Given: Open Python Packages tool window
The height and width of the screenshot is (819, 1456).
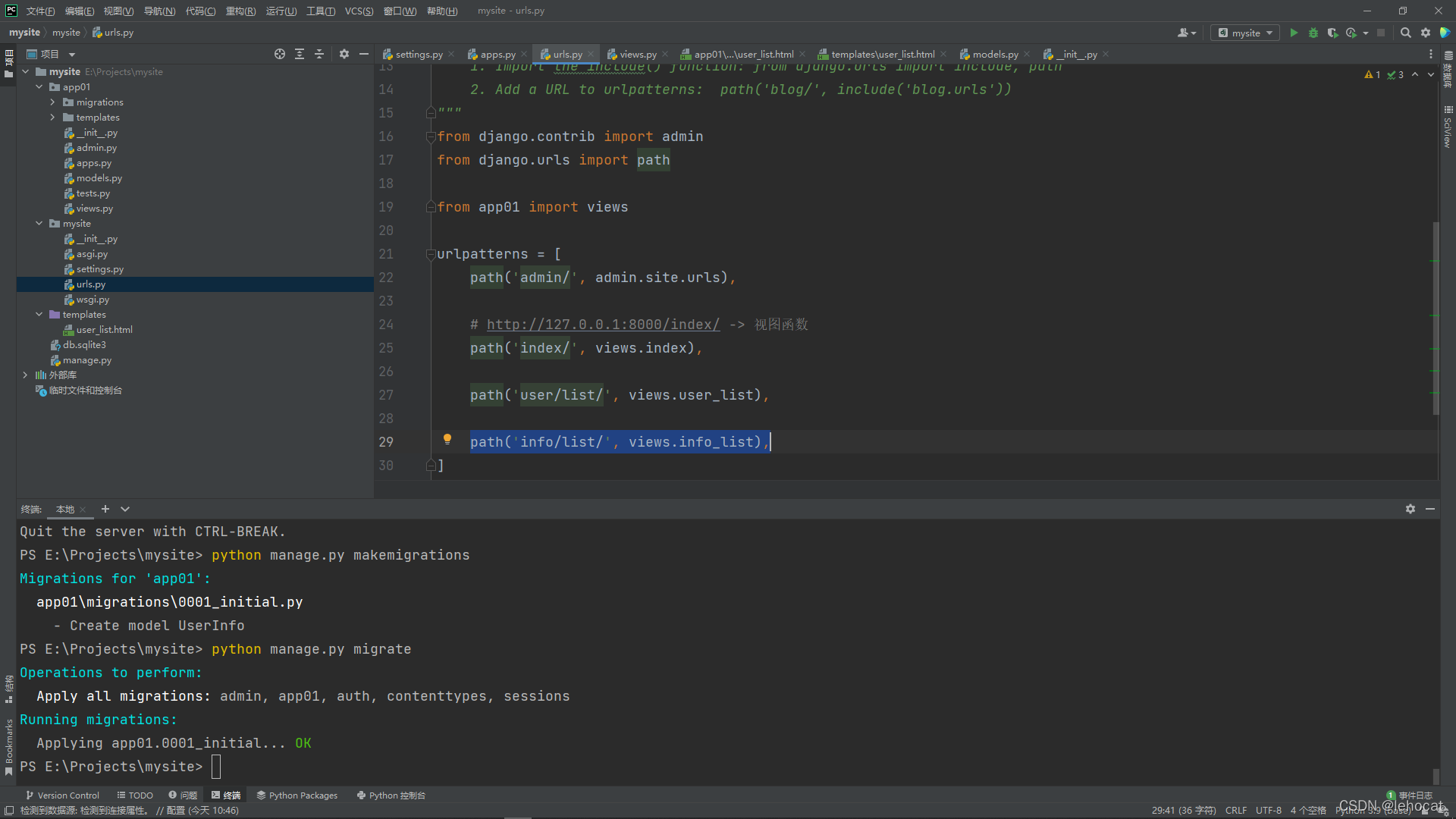Looking at the screenshot, I should (x=297, y=795).
